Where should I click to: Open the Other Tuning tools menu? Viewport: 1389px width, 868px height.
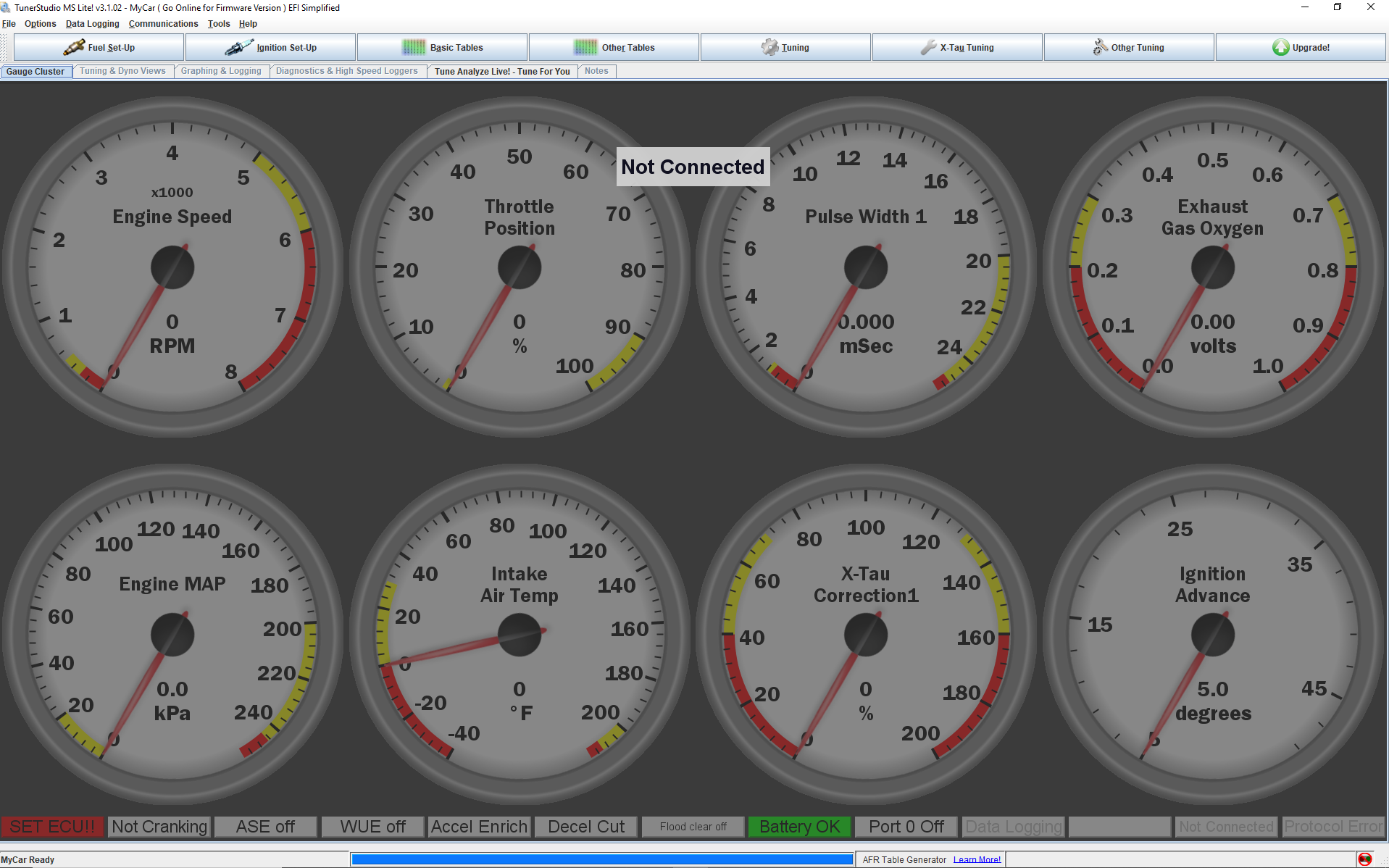coord(1129,48)
